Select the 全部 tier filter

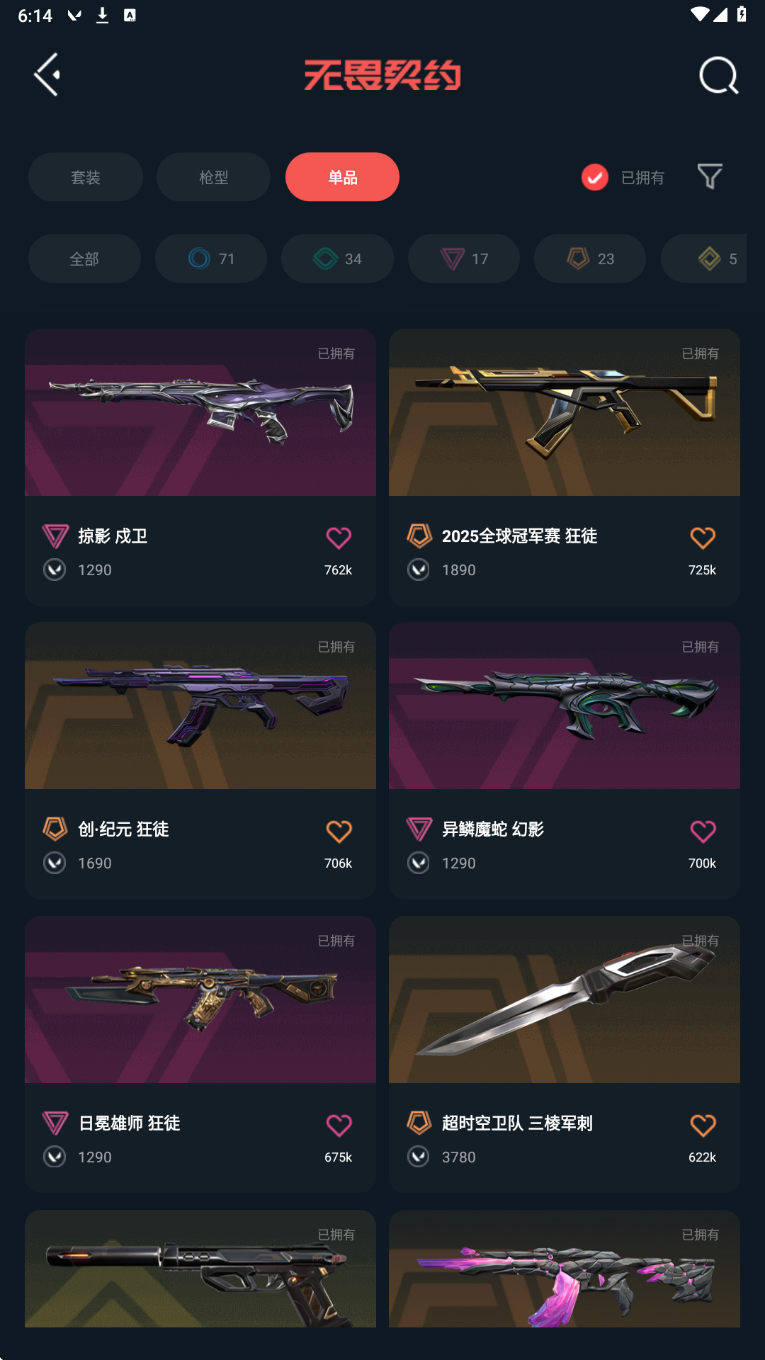coord(84,259)
